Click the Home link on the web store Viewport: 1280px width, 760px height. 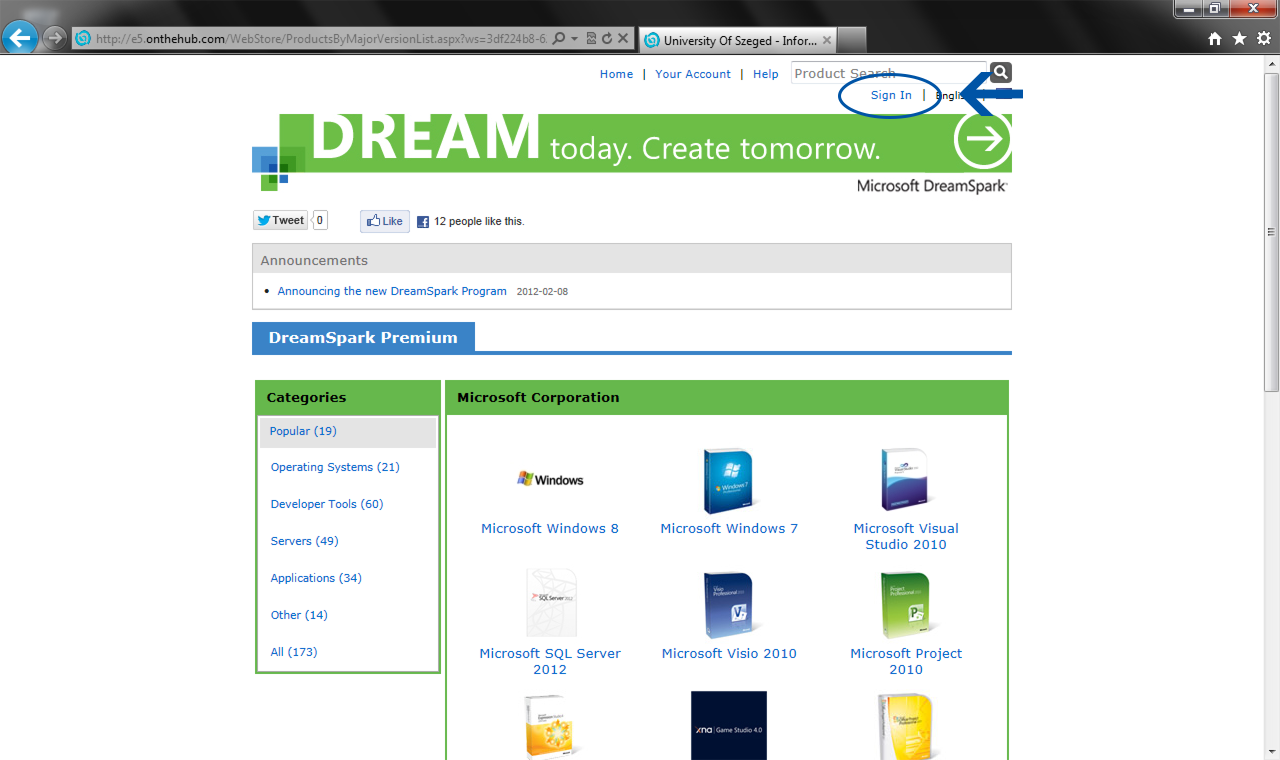pyautogui.click(x=616, y=74)
